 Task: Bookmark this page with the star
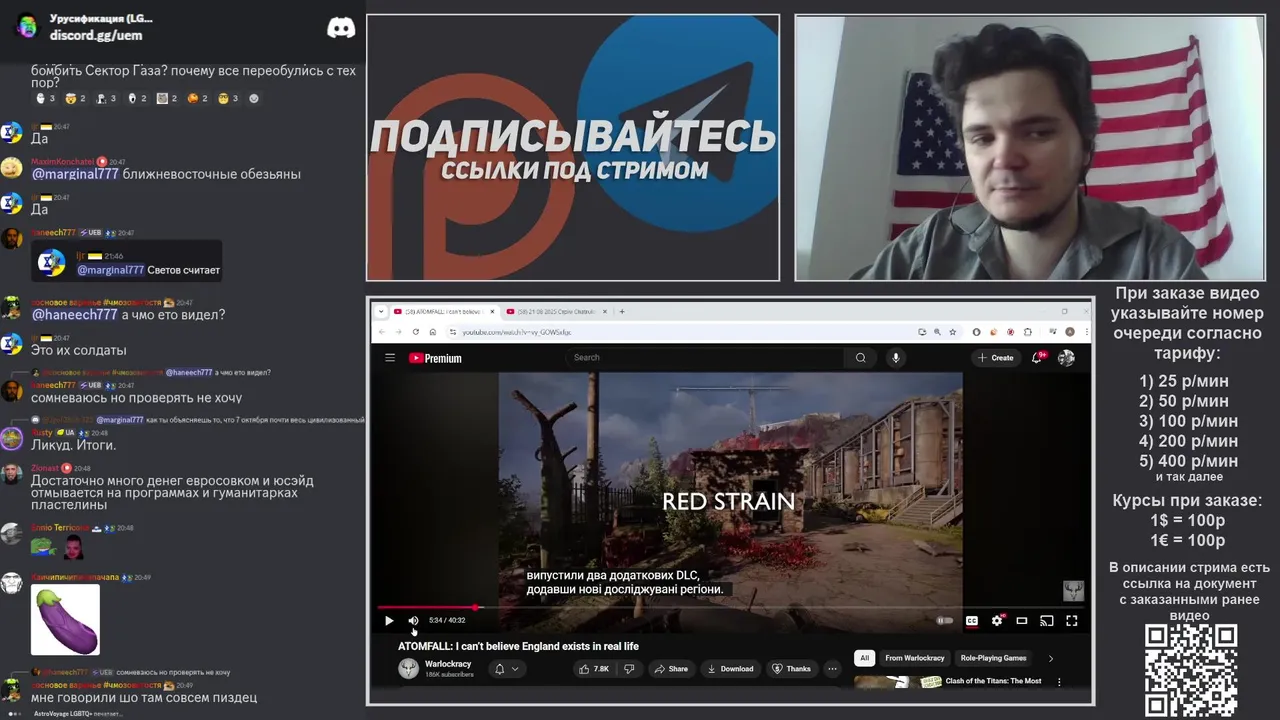[x=953, y=332]
